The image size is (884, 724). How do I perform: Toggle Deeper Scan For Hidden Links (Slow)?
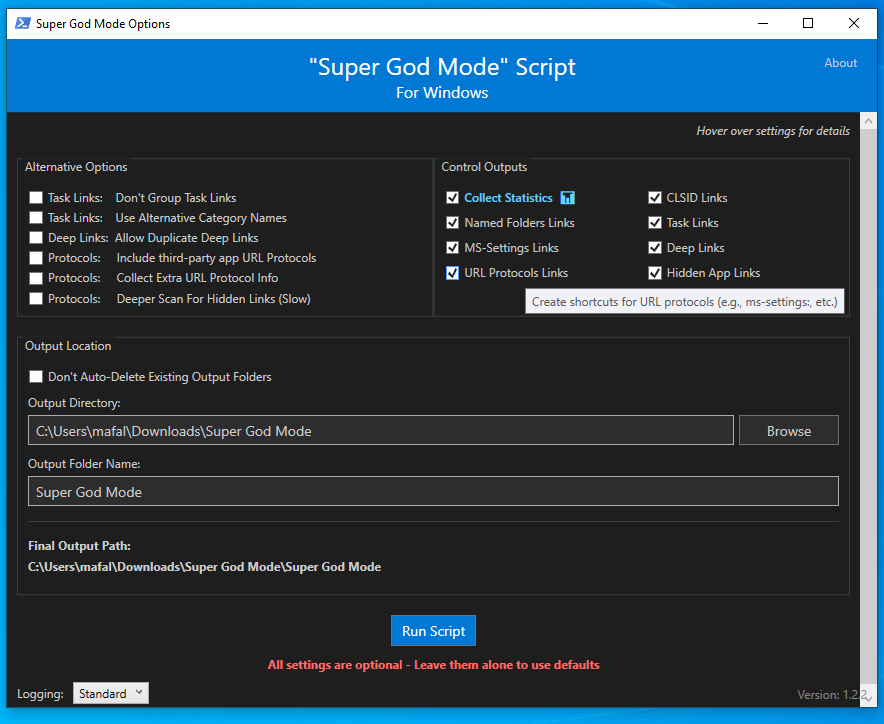(36, 298)
